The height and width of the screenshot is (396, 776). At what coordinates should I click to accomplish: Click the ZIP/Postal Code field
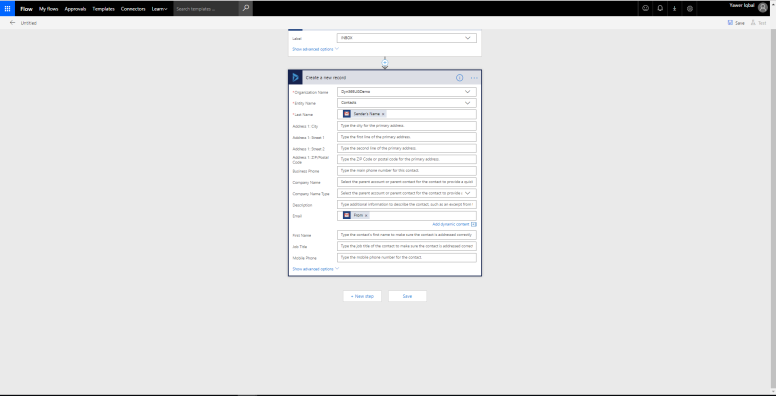(x=407, y=159)
